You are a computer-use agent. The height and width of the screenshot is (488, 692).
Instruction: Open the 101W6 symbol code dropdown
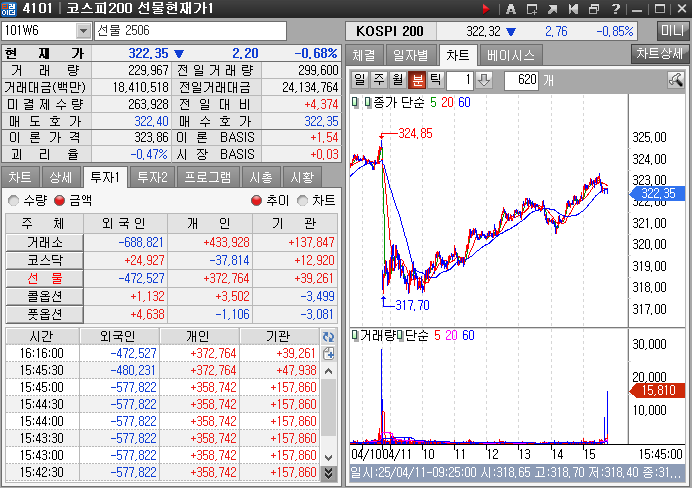tap(83, 31)
